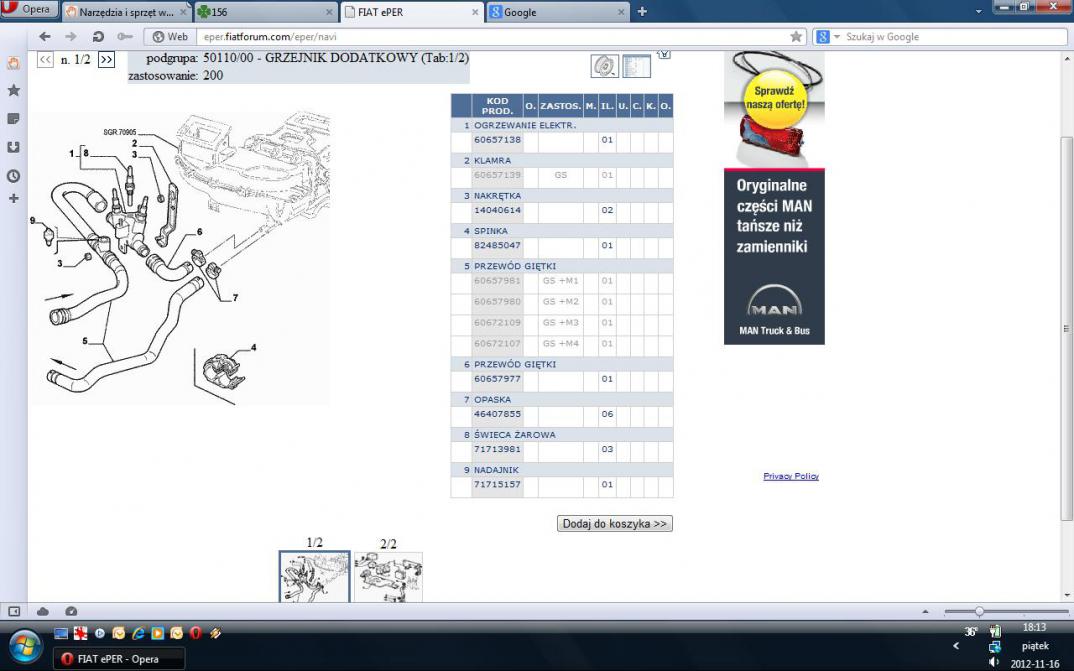Screen dimensions: 1074x671
Task: Focus the address bar URL
Action: (x=493, y=37)
